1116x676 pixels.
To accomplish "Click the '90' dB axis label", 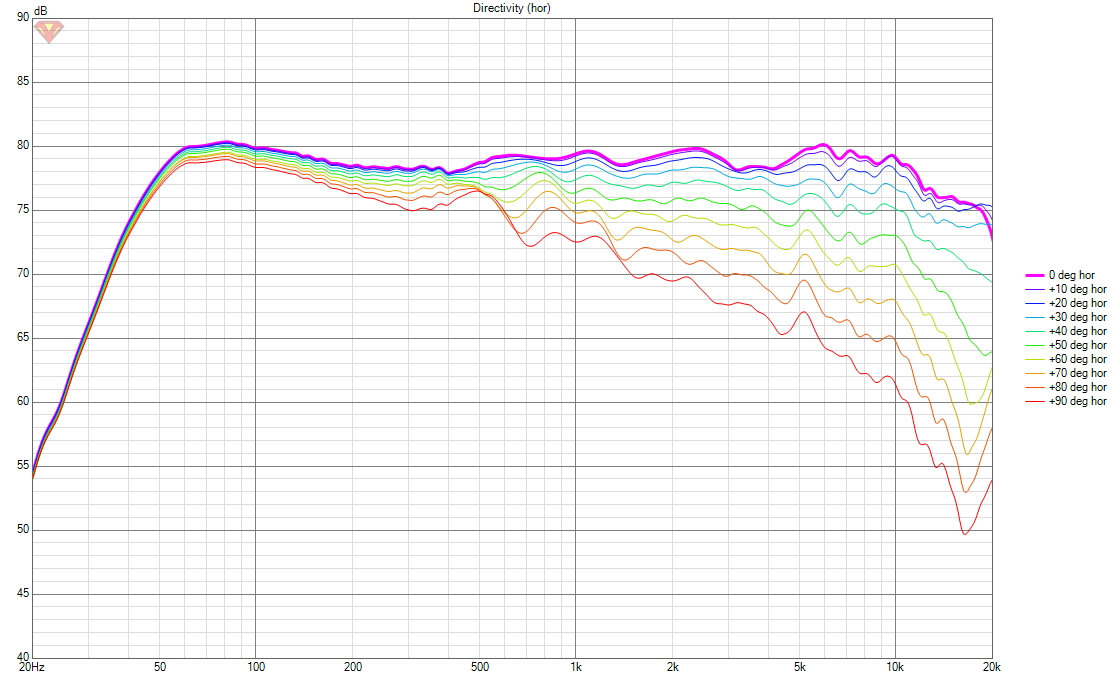I will click(23, 17).
